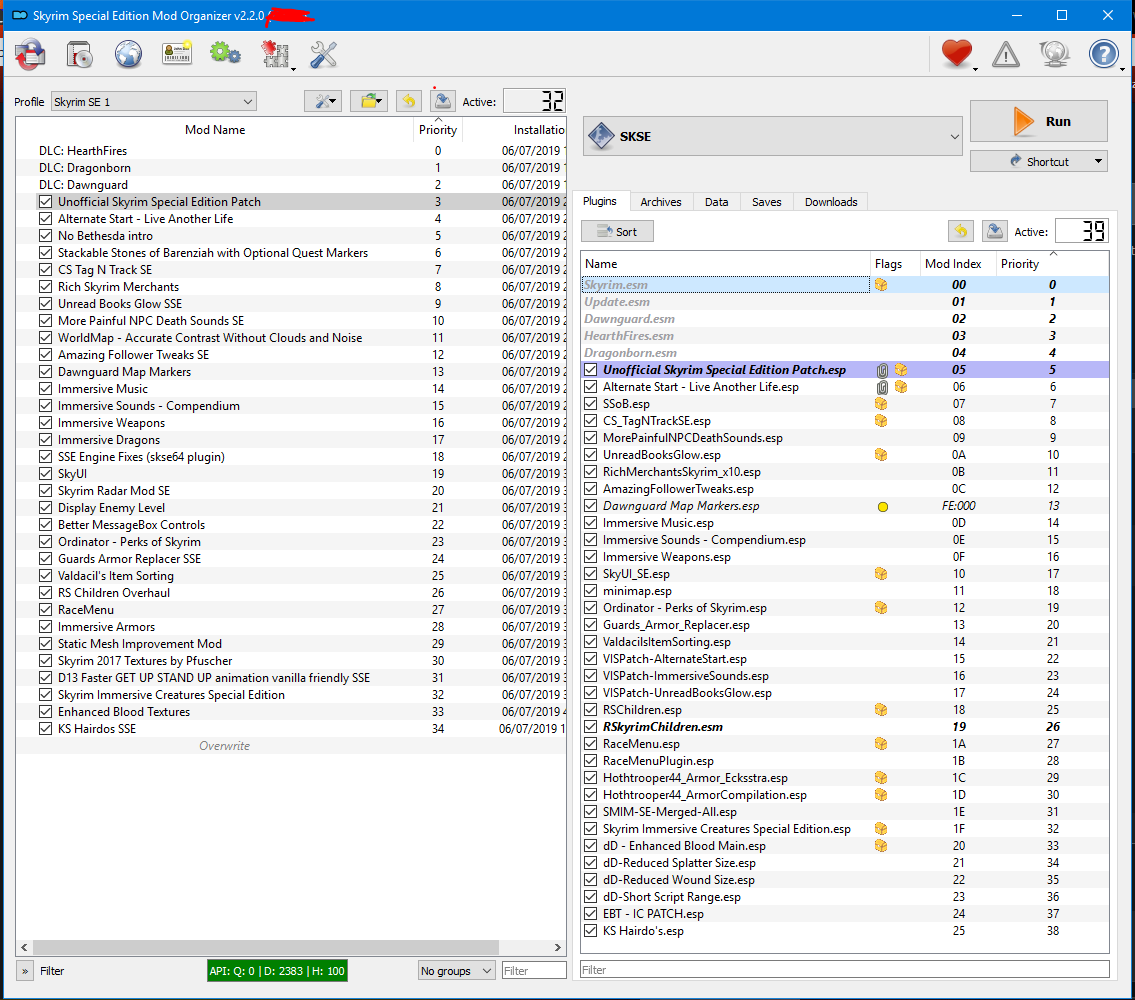Open the Tools puzzle-piece icon

(x=275, y=54)
